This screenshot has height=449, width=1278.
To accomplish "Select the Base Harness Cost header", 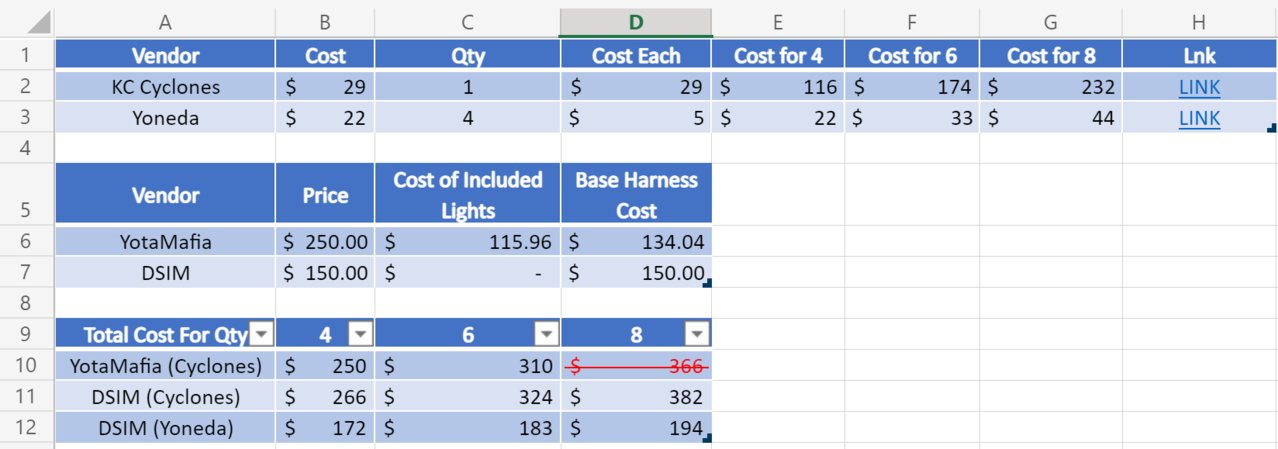I will click(x=636, y=195).
